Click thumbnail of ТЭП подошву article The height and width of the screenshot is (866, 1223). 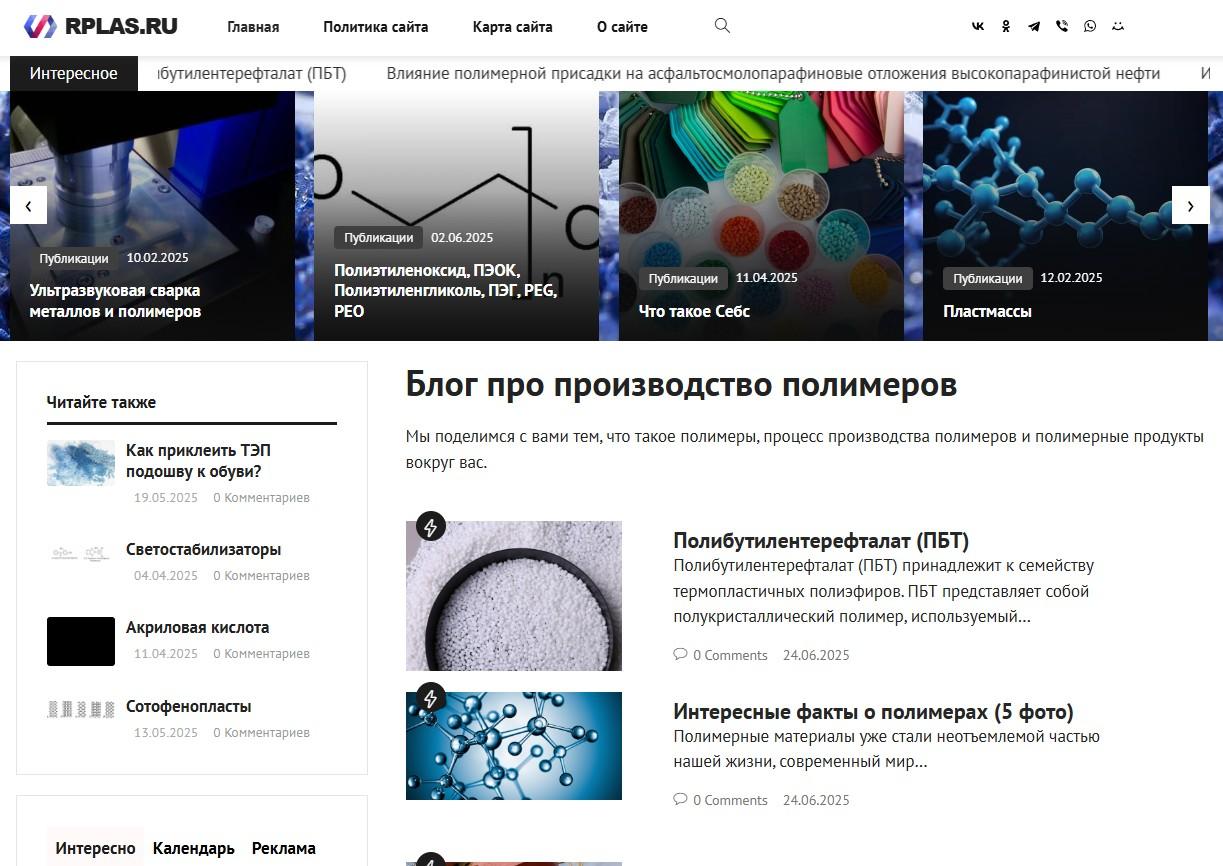tap(81, 463)
